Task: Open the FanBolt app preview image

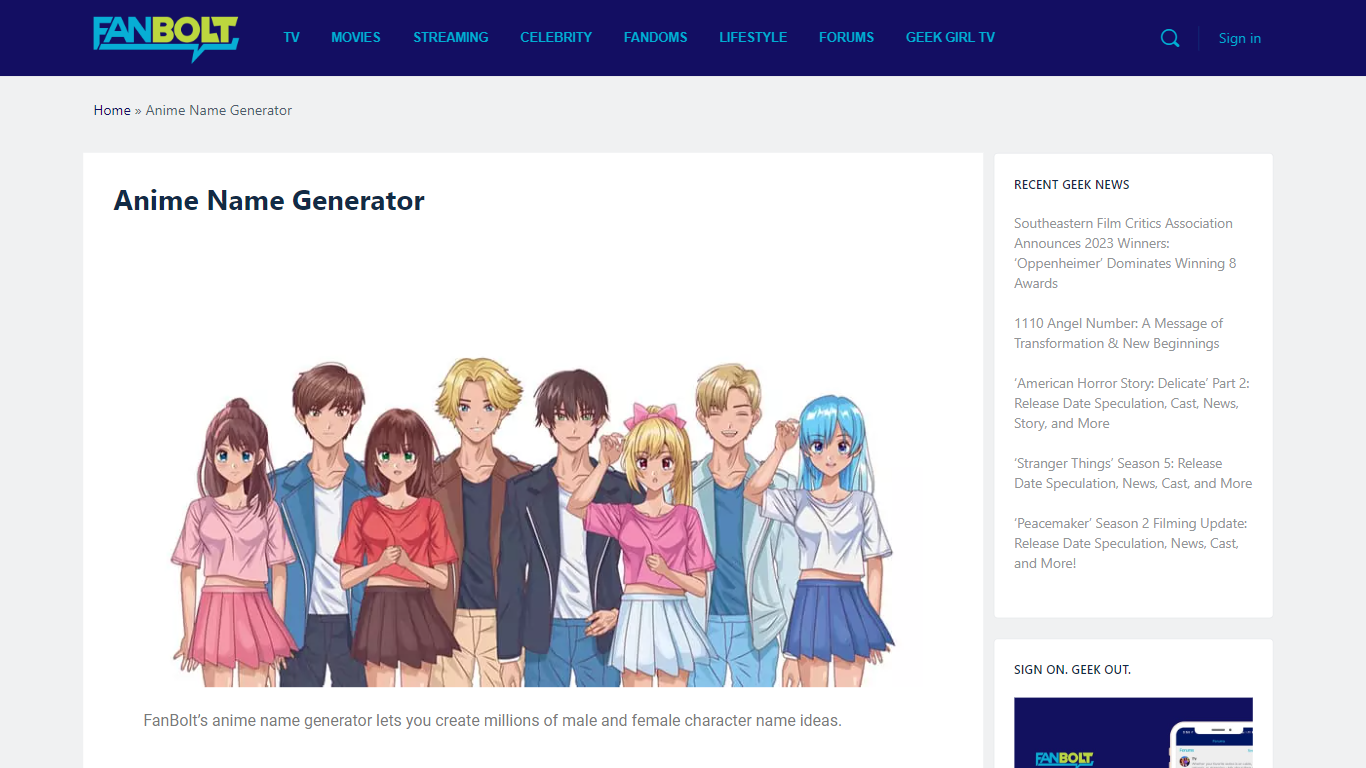Action: (x=1133, y=733)
